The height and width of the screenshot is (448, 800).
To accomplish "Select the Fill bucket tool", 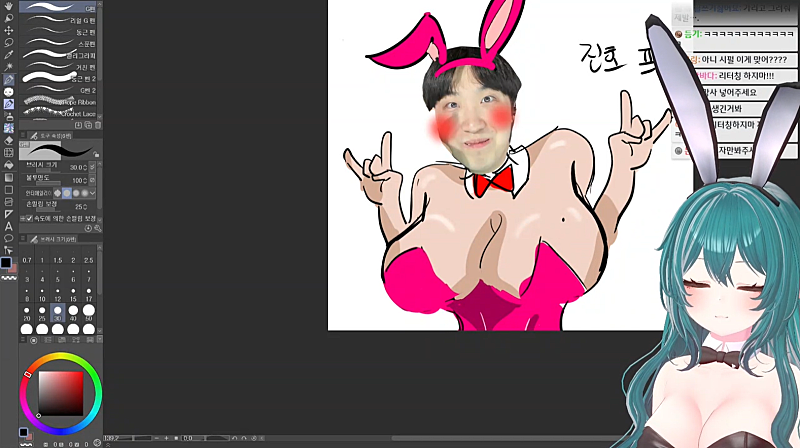I will coord(9,165).
